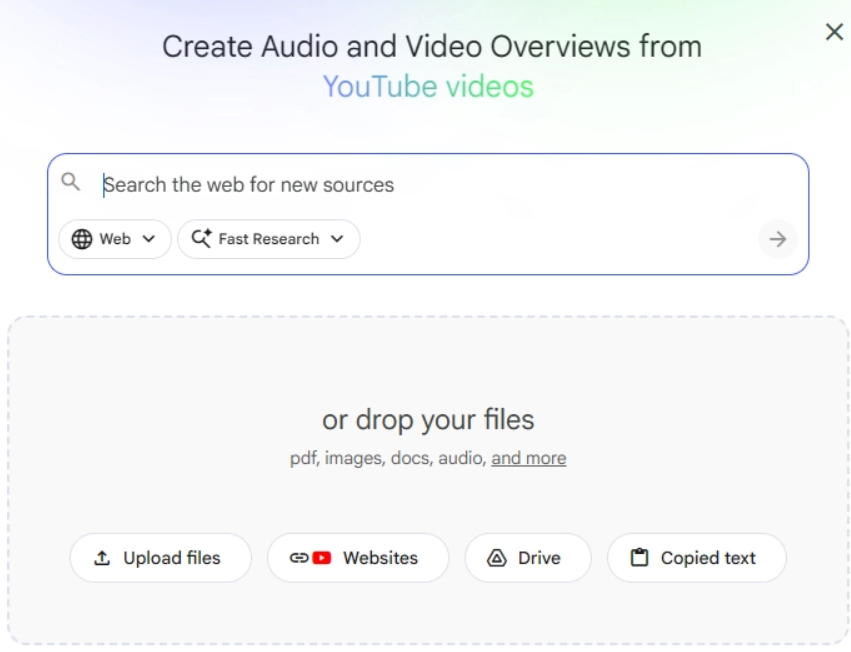Click the clipboard icon for Copied text
The width and height of the screenshot is (851, 652).
click(x=639, y=558)
